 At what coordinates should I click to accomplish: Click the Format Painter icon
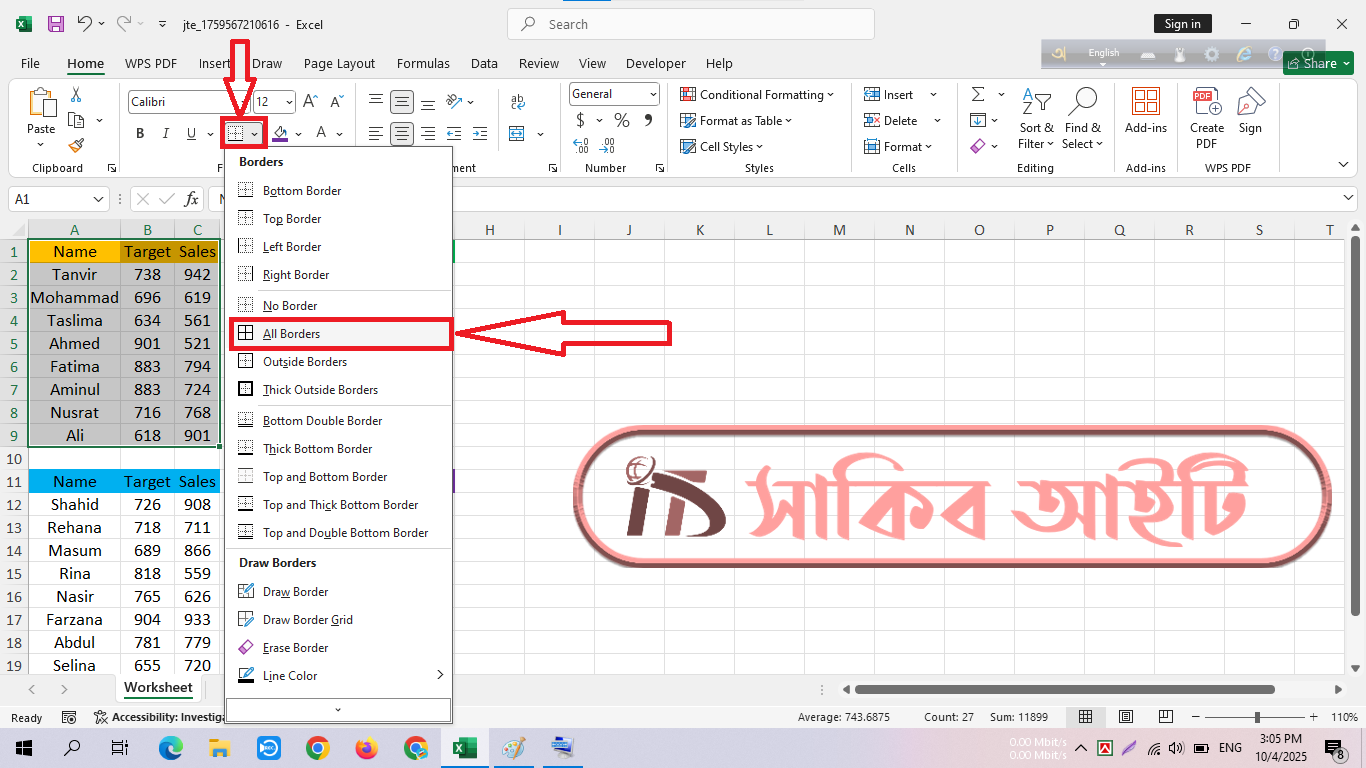pos(76,146)
